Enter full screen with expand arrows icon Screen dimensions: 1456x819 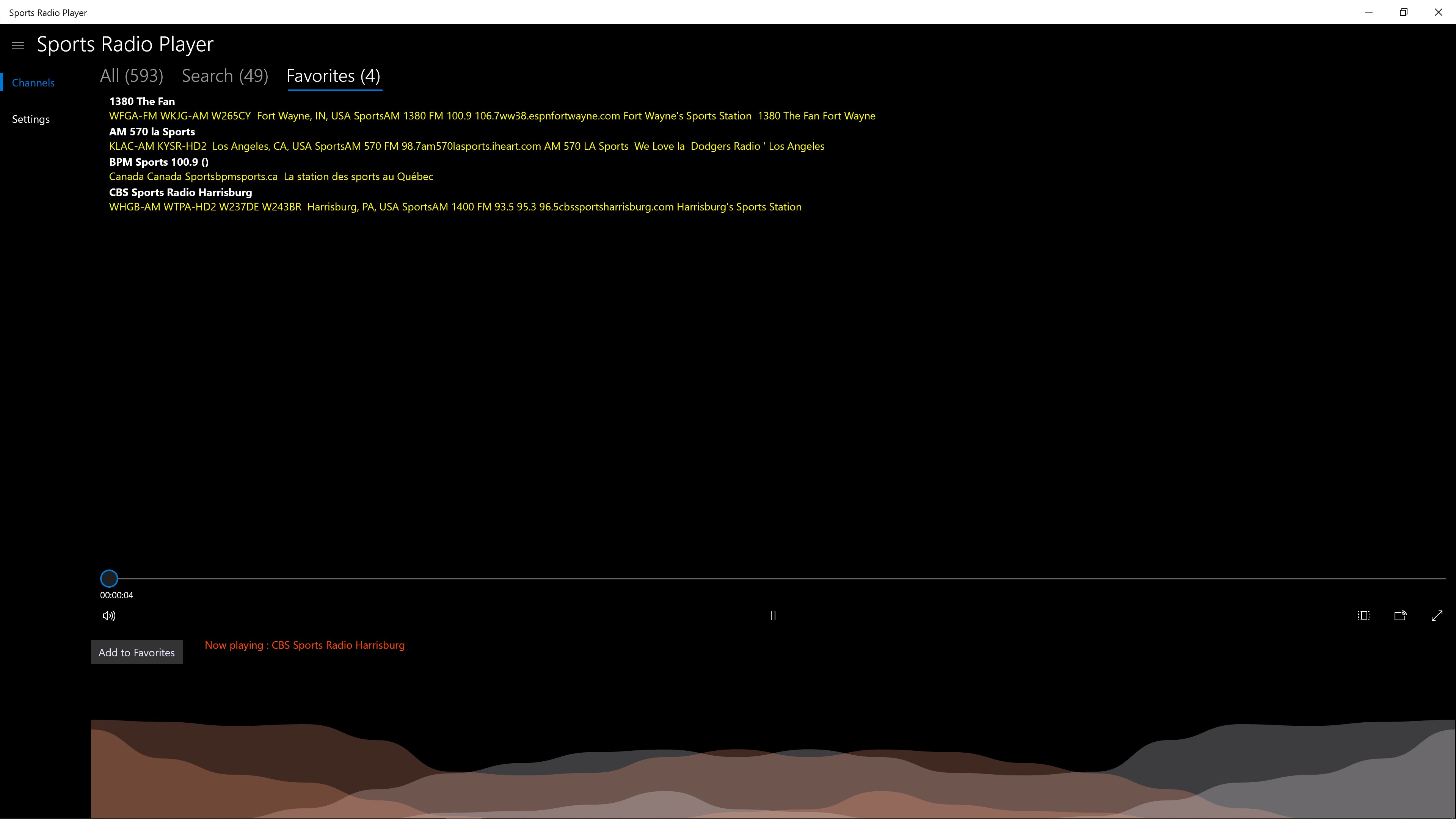pos(1437,615)
